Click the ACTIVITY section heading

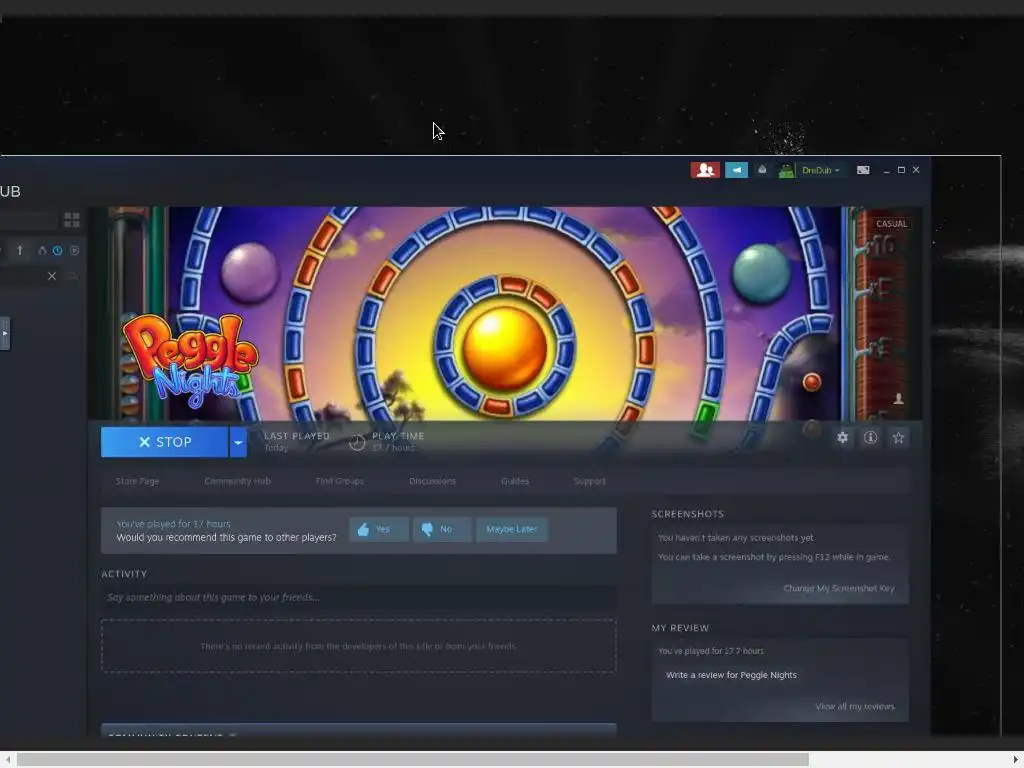click(x=124, y=574)
